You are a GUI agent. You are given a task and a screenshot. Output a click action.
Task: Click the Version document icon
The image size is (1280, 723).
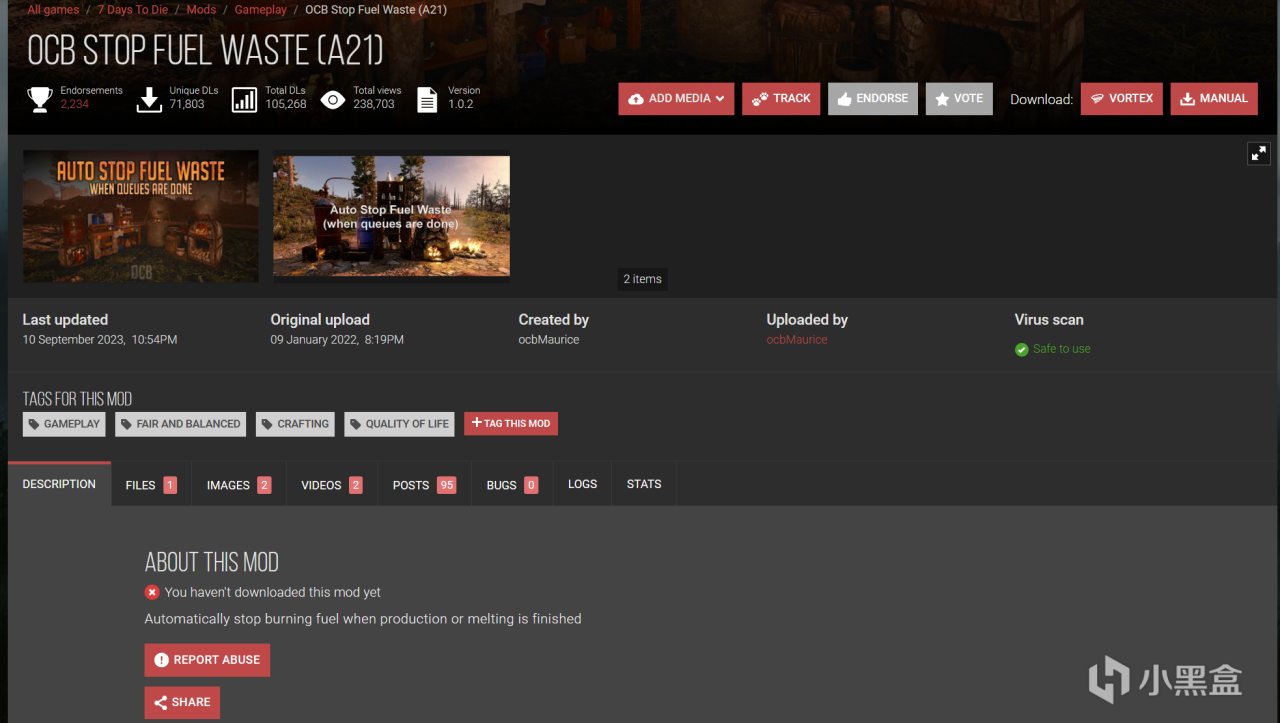[x=427, y=99]
